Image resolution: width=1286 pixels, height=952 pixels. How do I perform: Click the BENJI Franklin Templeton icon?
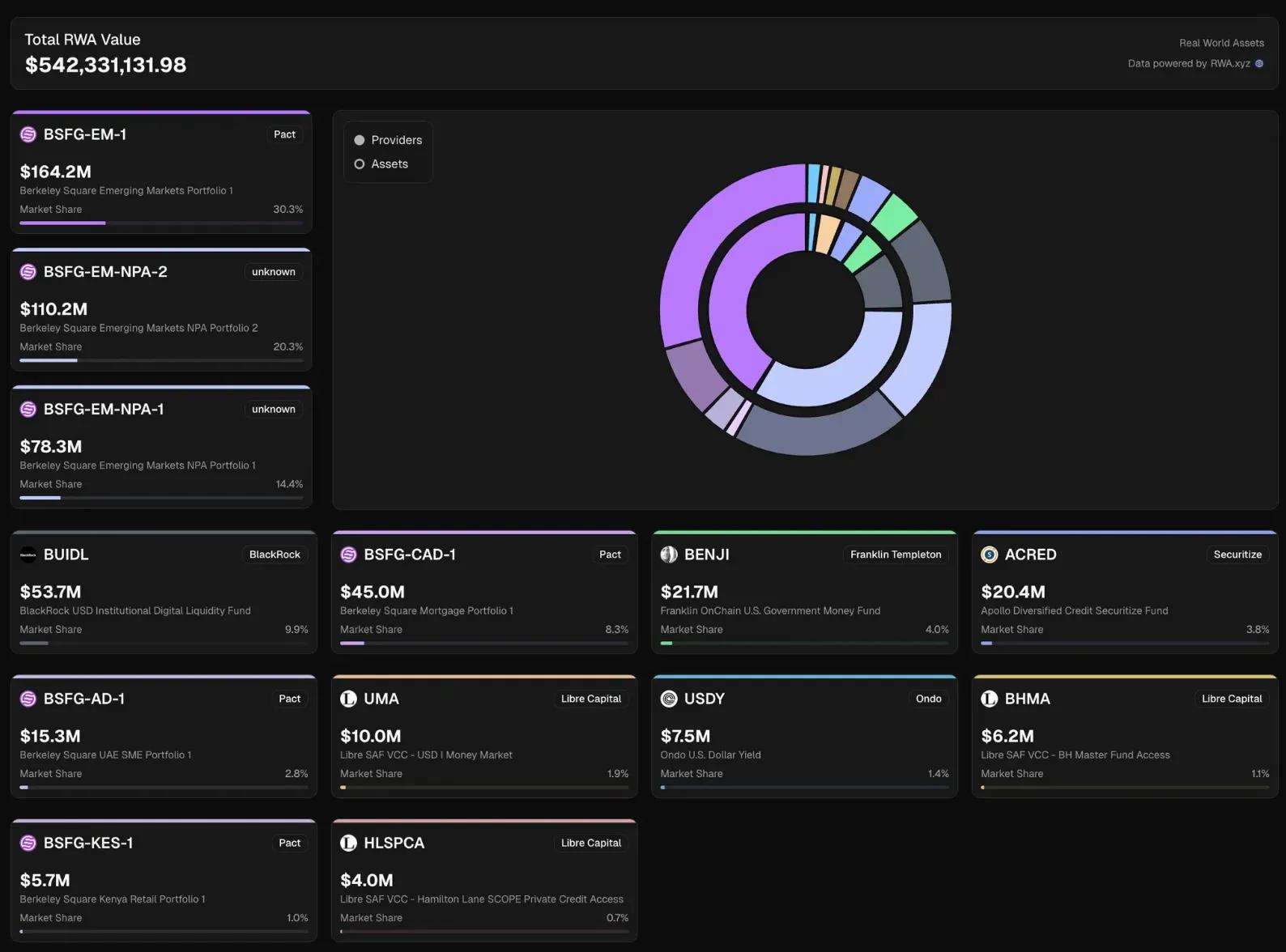pos(669,555)
